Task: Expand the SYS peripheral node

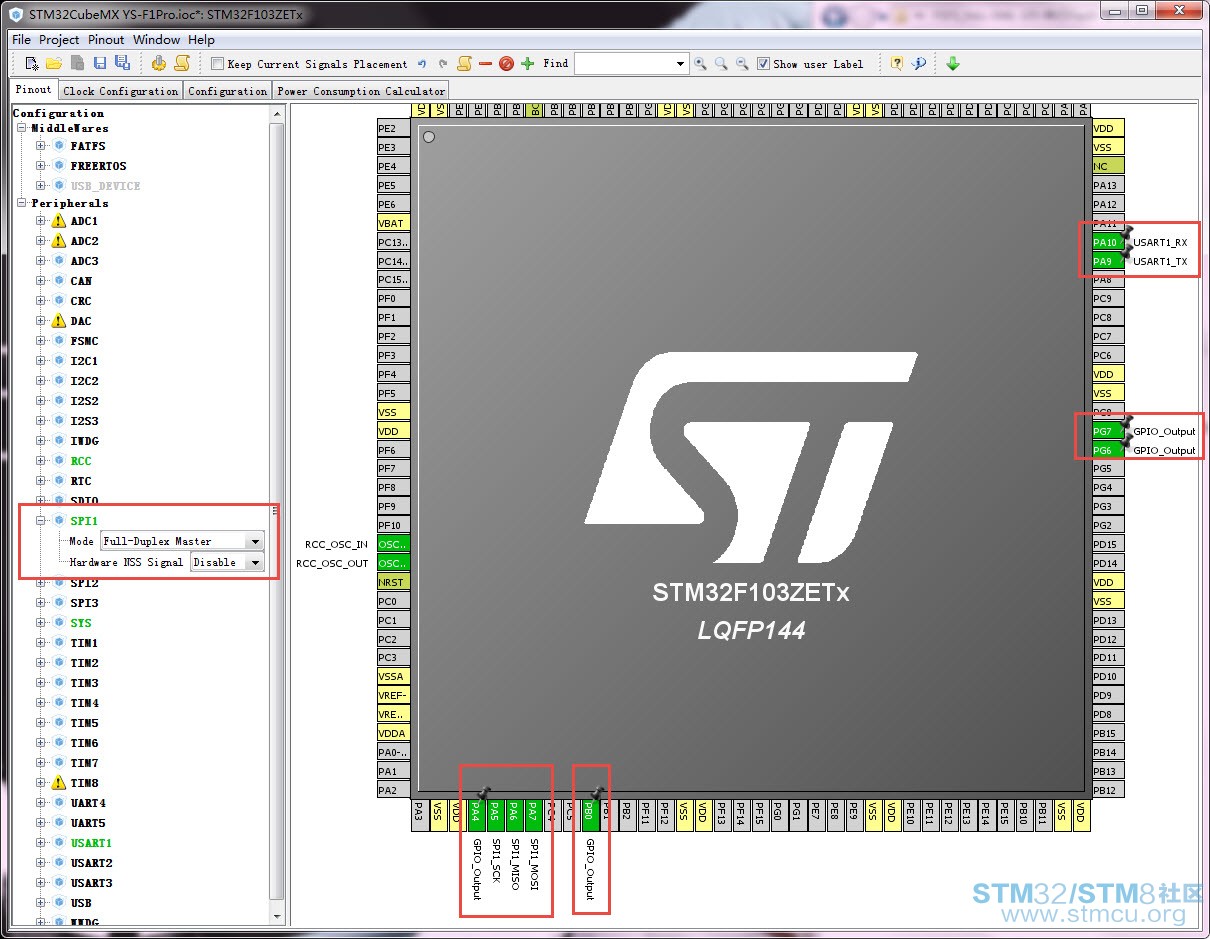Action: click(41, 623)
